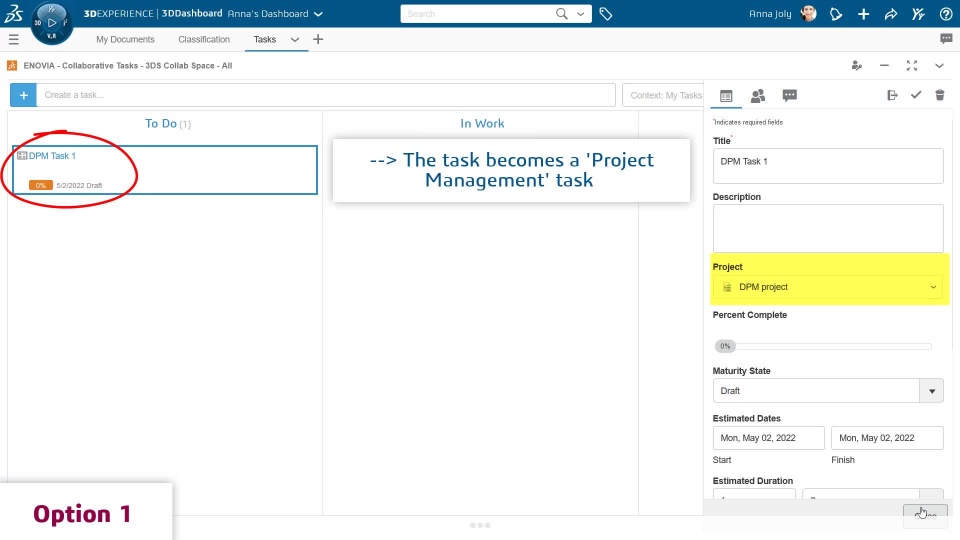Image resolution: width=960 pixels, height=540 pixels.
Task: Expand the widget menu chevron
Action: 939,66
